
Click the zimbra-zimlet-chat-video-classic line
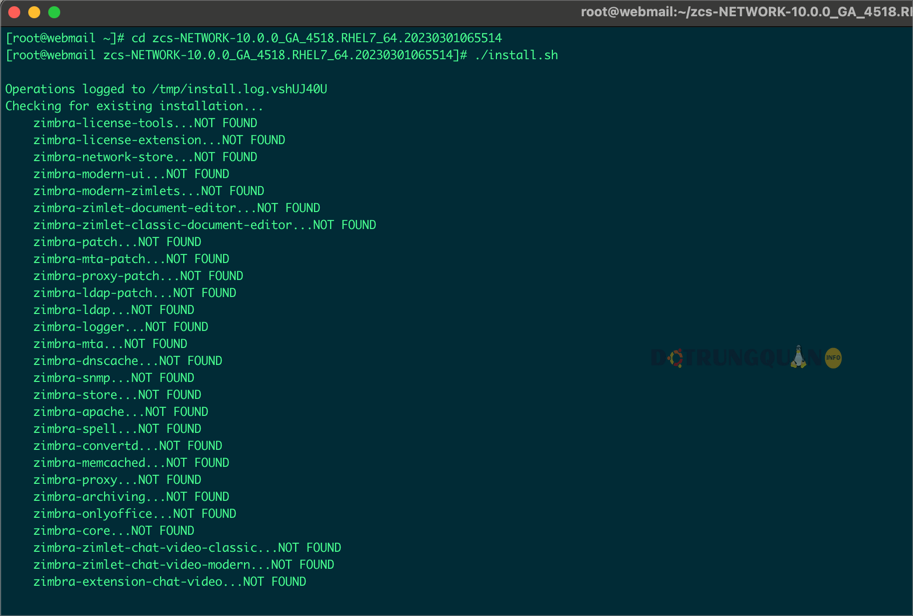[187, 547]
